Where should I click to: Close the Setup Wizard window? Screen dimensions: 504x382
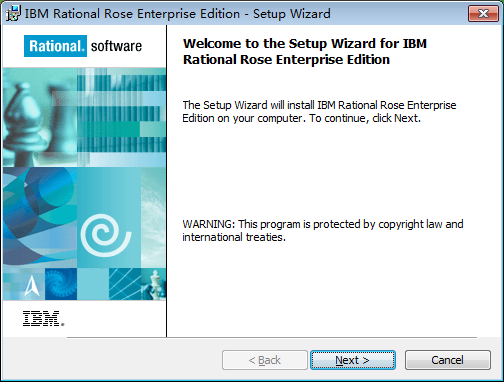click(483, 14)
